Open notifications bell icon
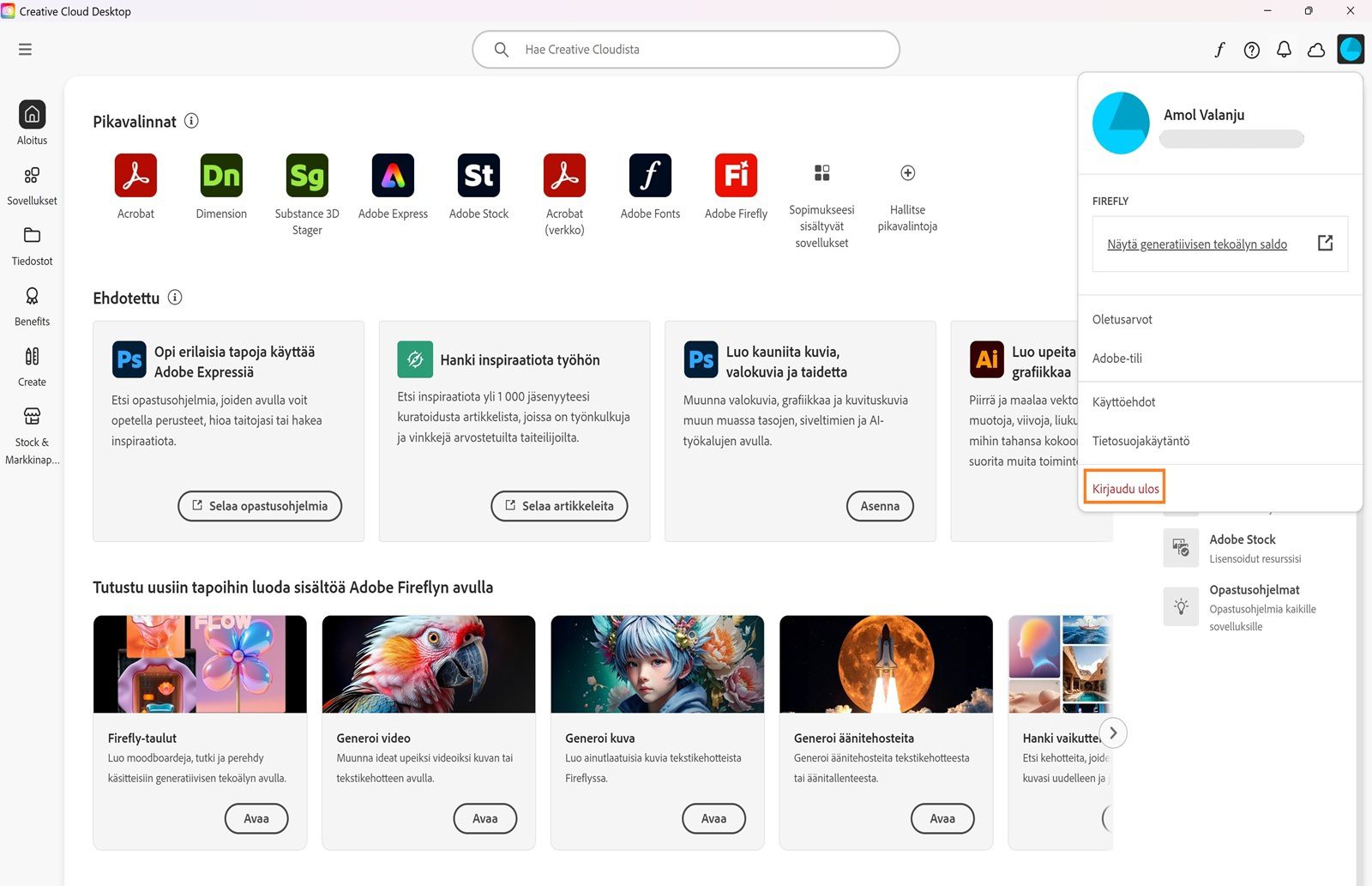1372x886 pixels. coord(1284,50)
